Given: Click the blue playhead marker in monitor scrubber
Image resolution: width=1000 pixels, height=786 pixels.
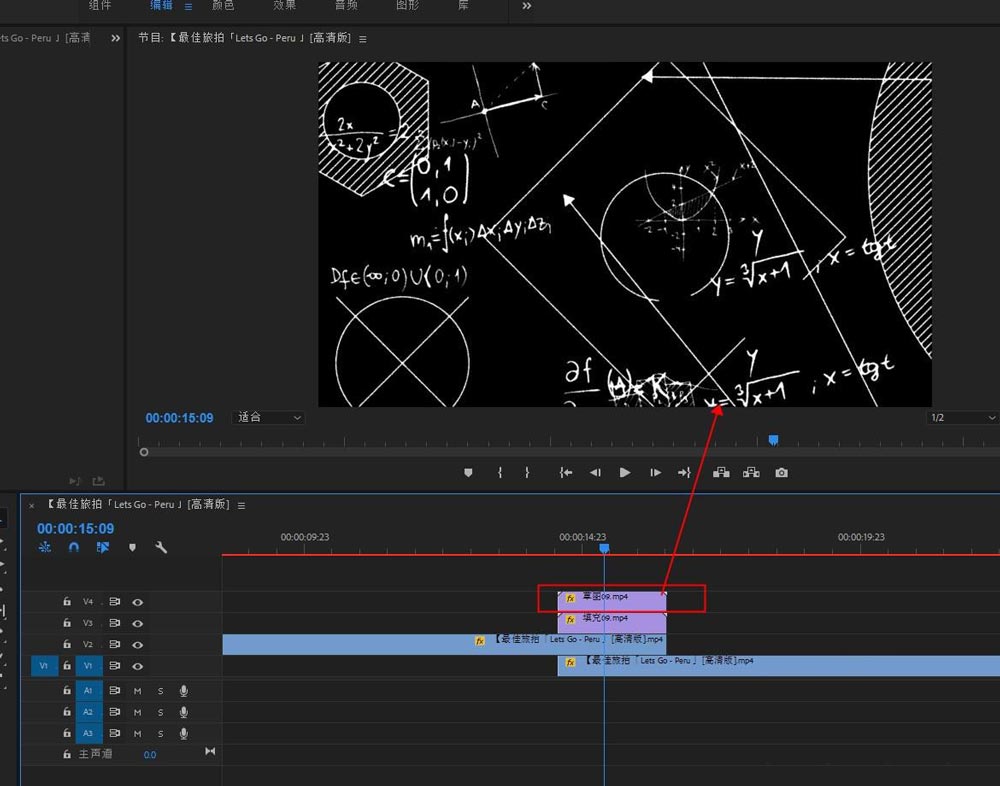Looking at the screenshot, I should [x=773, y=440].
